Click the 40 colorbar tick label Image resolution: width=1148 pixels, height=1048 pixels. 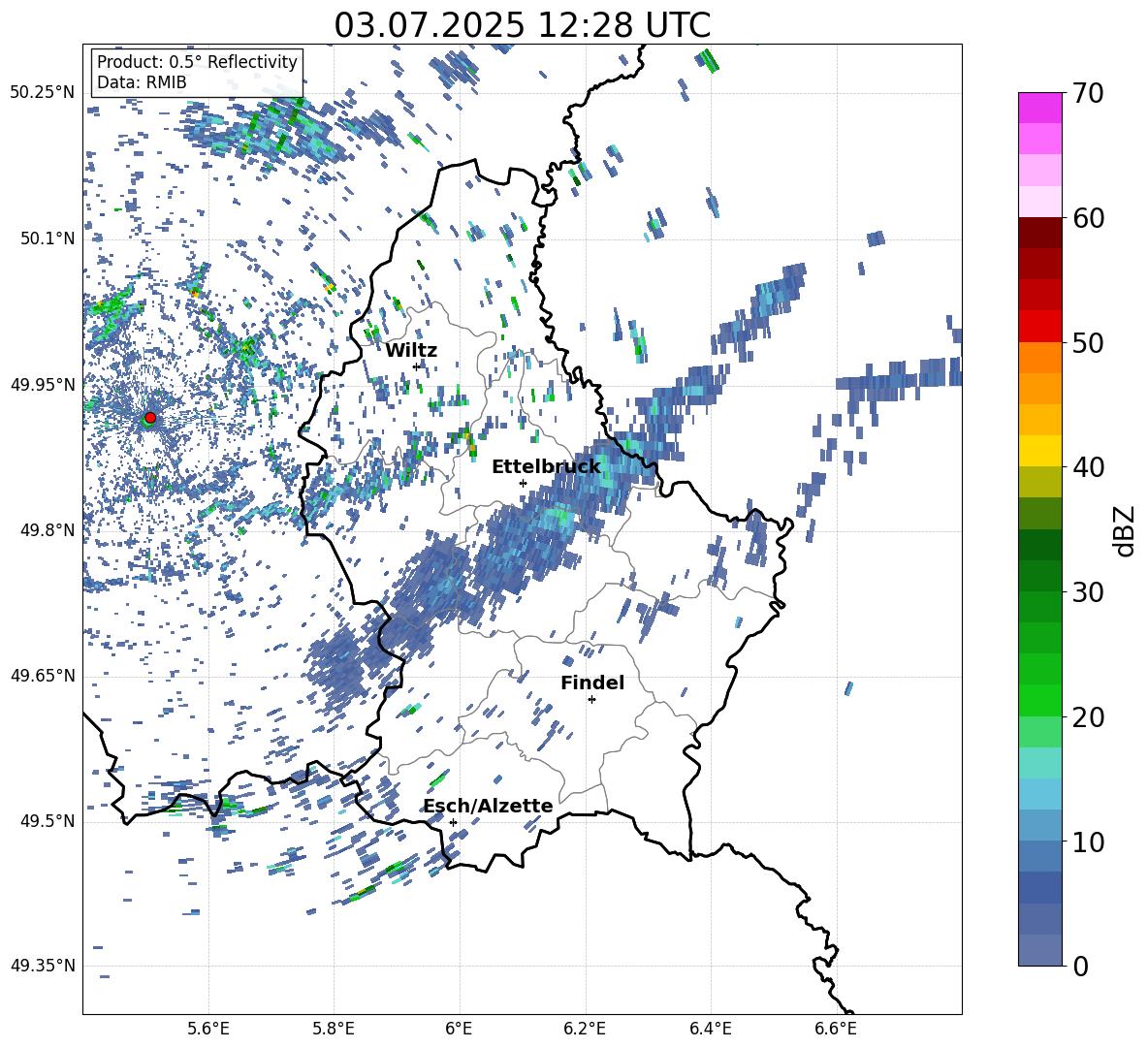click(x=1088, y=467)
